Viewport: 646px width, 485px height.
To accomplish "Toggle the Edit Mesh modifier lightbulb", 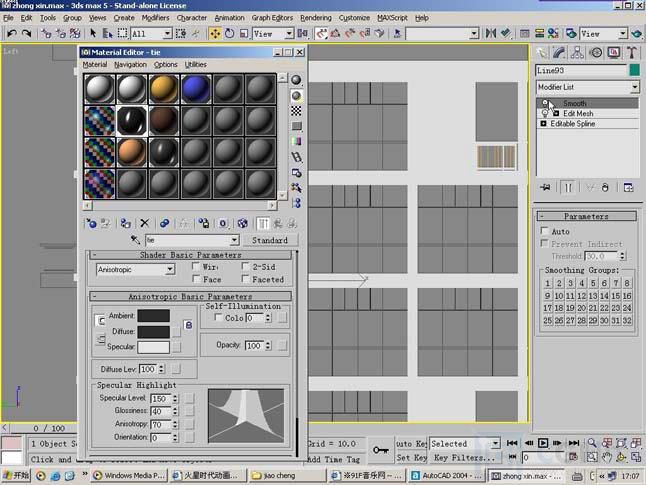I will (x=545, y=113).
